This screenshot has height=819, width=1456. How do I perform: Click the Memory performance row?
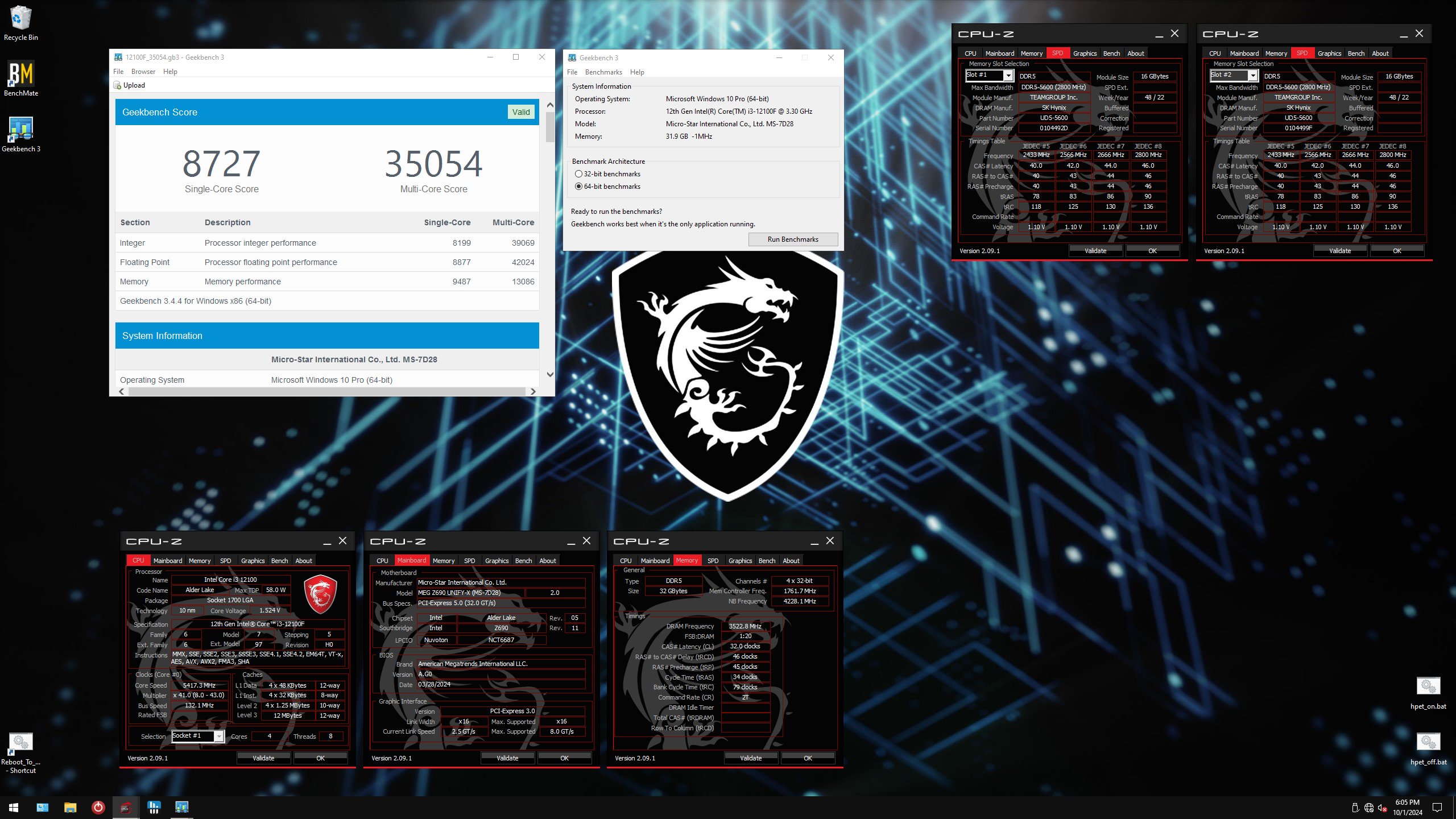(327, 282)
